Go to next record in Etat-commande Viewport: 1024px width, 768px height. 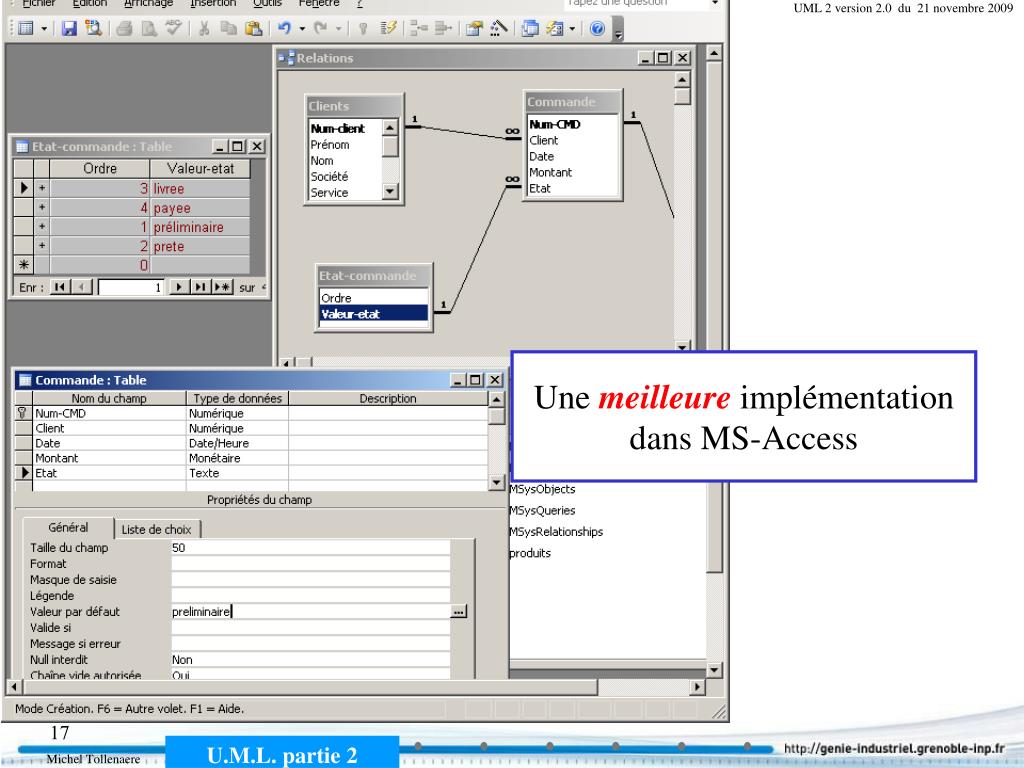(x=178, y=287)
